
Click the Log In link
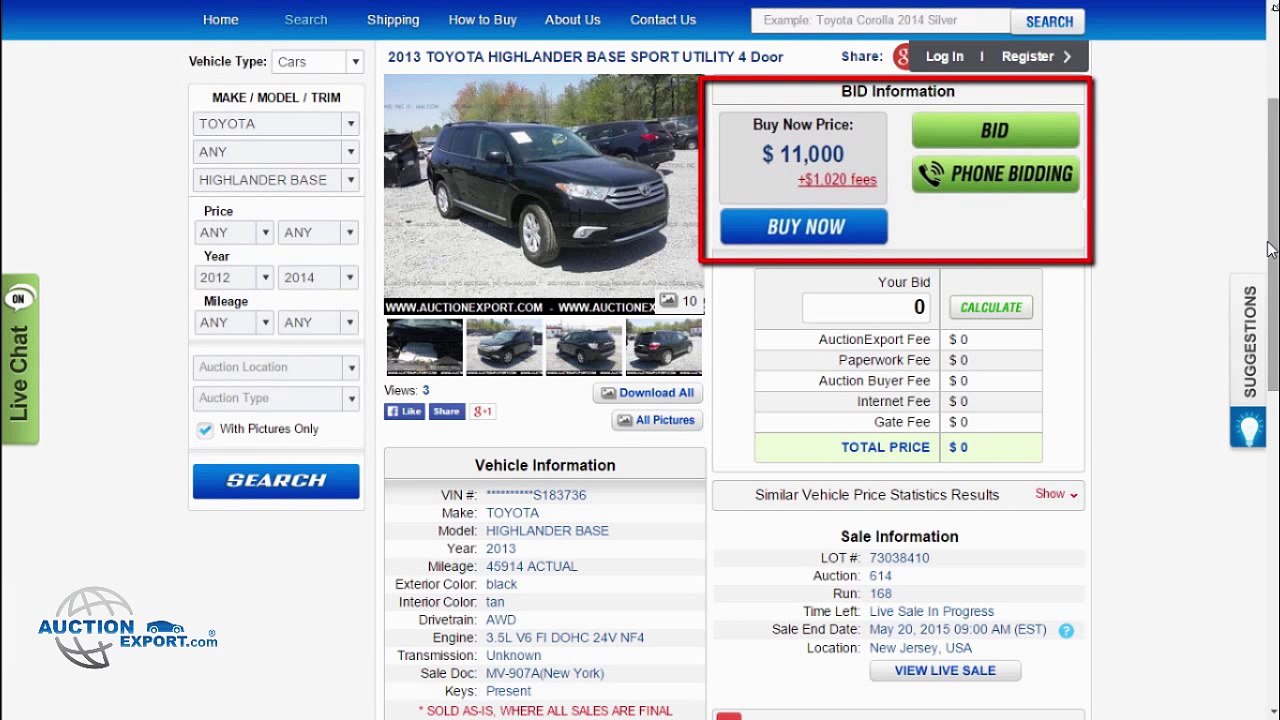coord(944,57)
